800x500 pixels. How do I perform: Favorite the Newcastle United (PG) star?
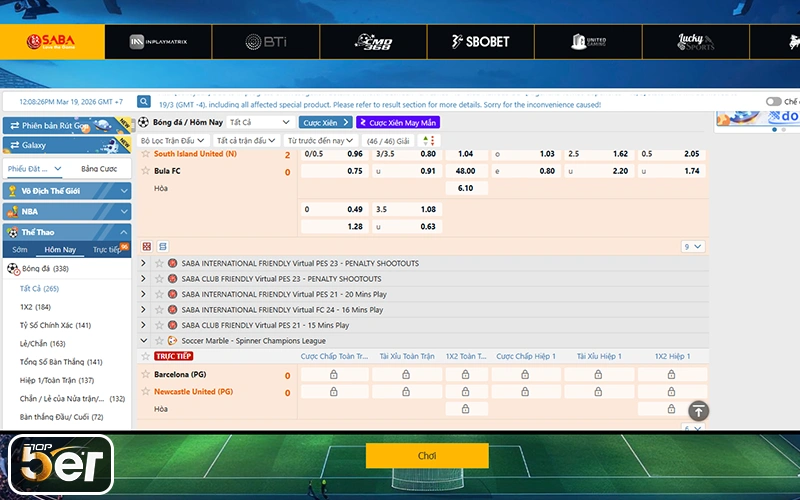click(x=146, y=391)
